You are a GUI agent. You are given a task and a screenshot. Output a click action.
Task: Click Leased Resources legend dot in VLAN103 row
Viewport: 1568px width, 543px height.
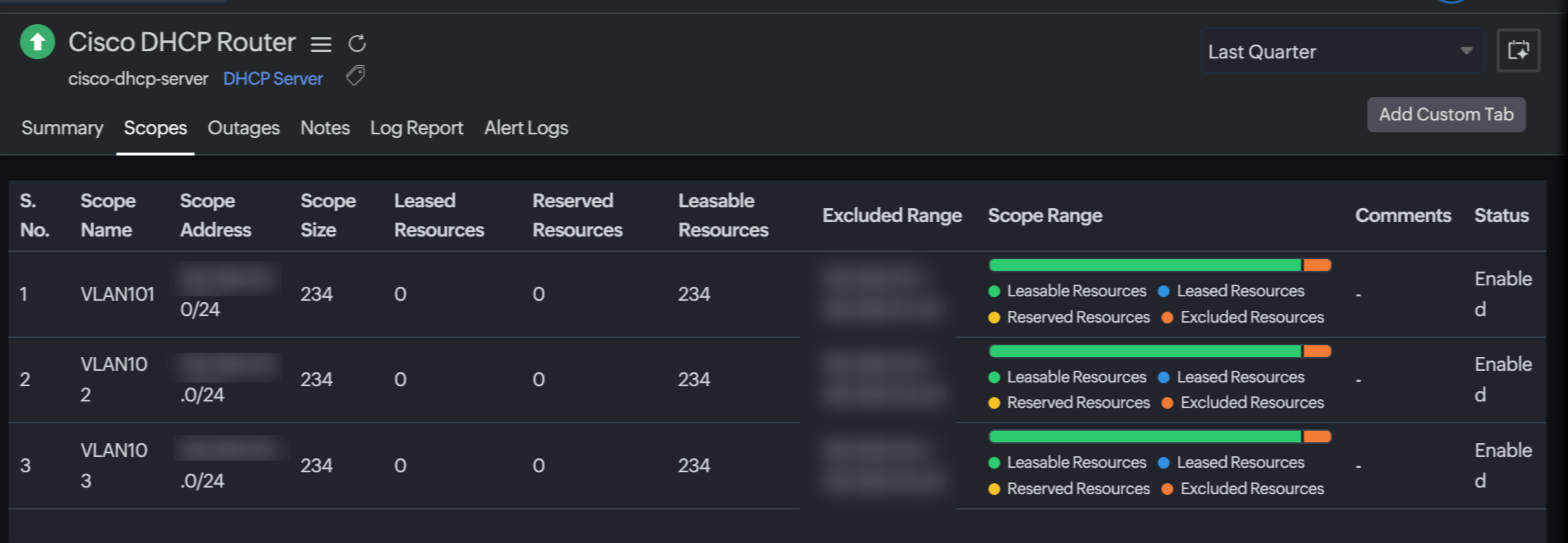1164,463
